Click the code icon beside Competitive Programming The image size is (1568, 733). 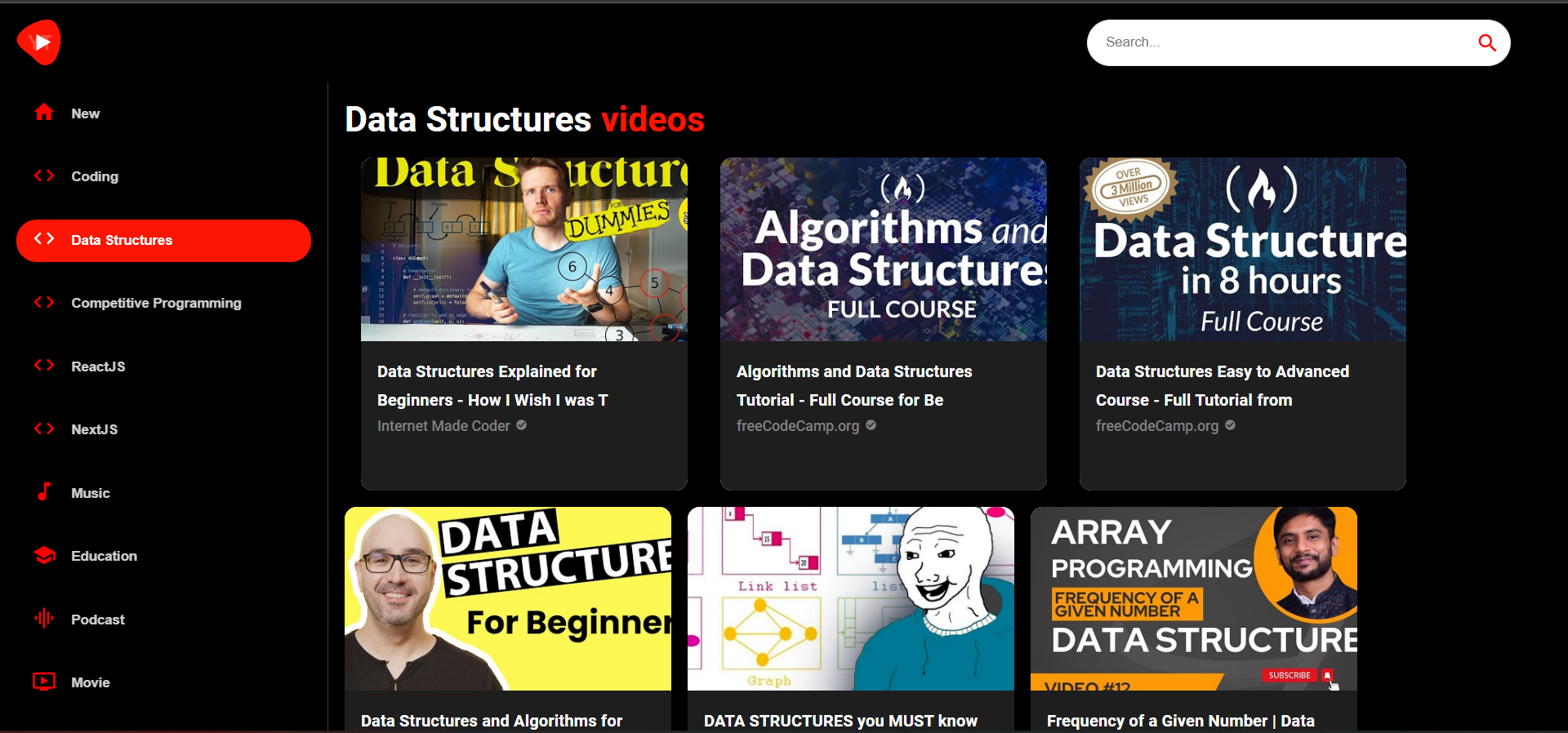click(x=44, y=302)
